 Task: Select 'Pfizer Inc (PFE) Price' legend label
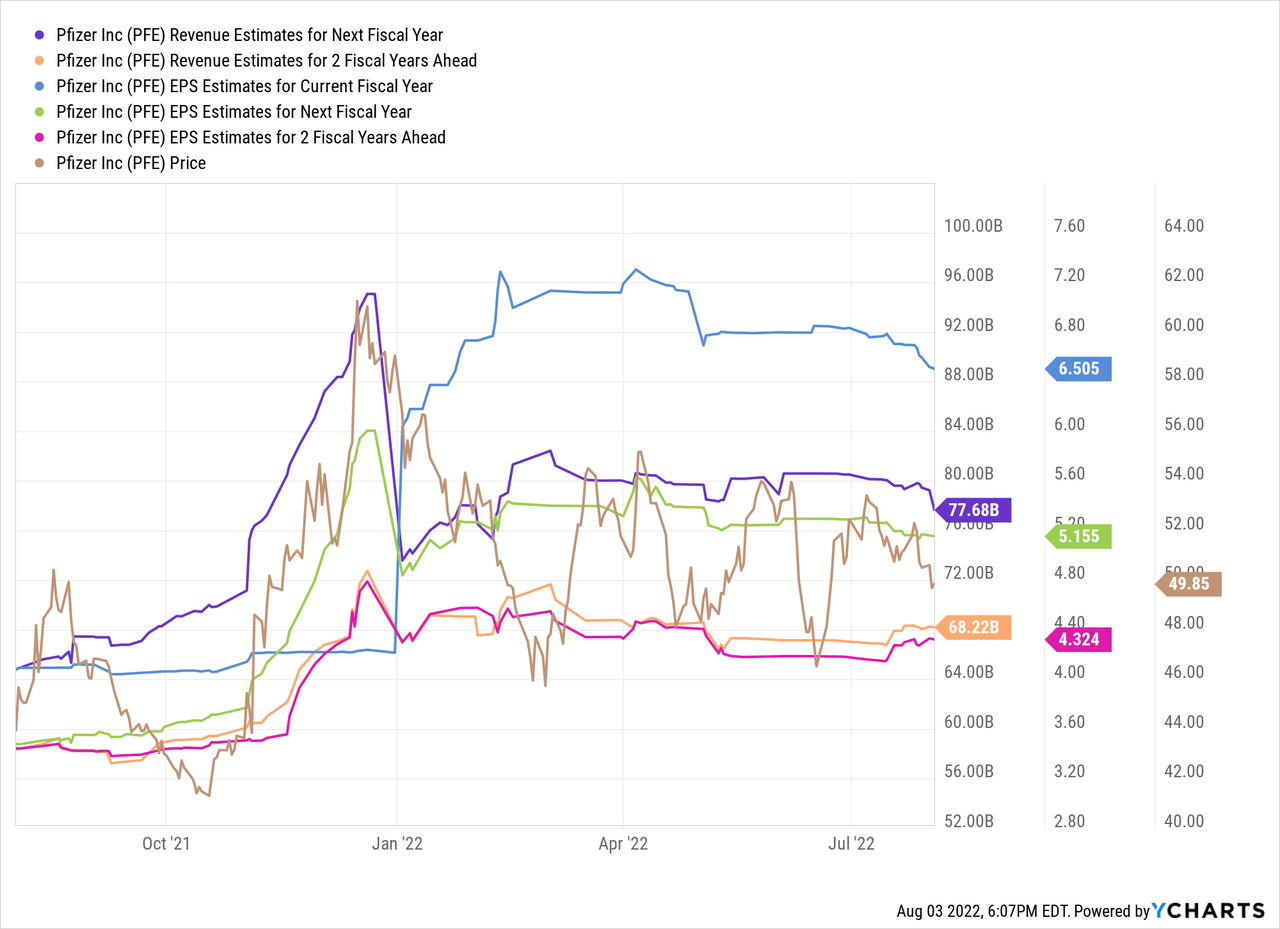(131, 163)
